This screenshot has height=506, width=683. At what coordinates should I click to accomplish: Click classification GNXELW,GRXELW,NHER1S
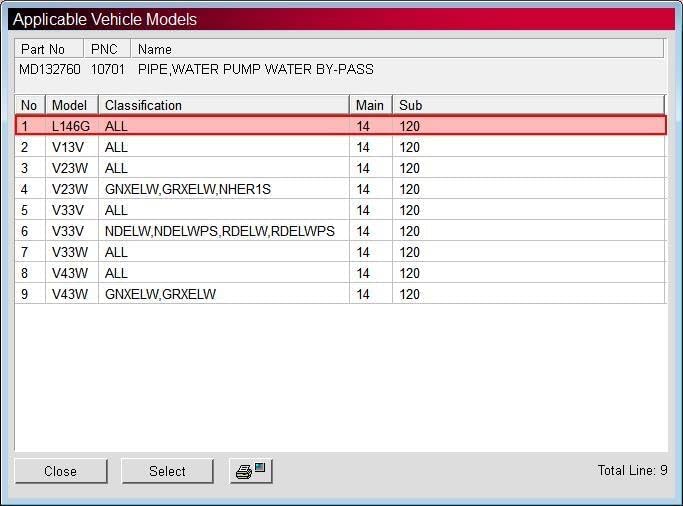click(188, 189)
